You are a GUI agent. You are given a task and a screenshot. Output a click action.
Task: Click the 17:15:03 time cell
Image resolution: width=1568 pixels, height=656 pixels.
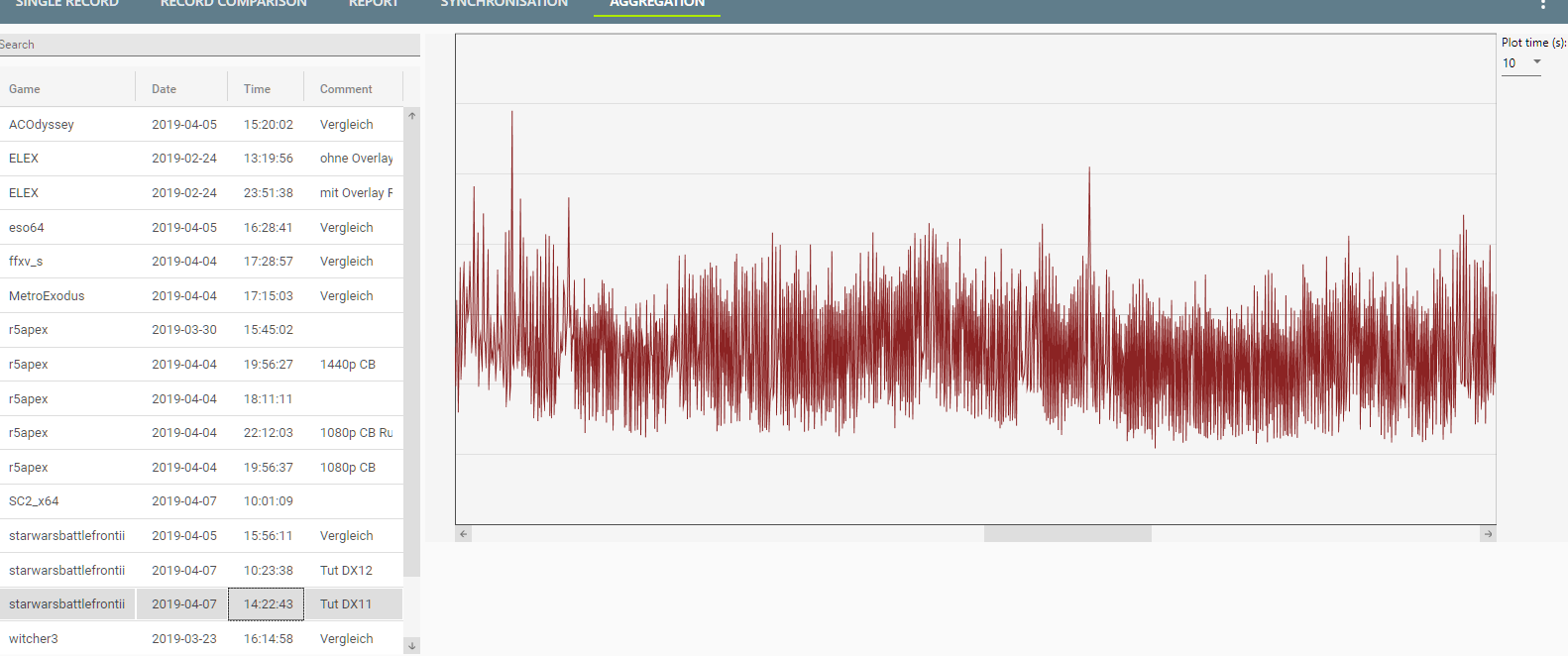[x=269, y=296]
